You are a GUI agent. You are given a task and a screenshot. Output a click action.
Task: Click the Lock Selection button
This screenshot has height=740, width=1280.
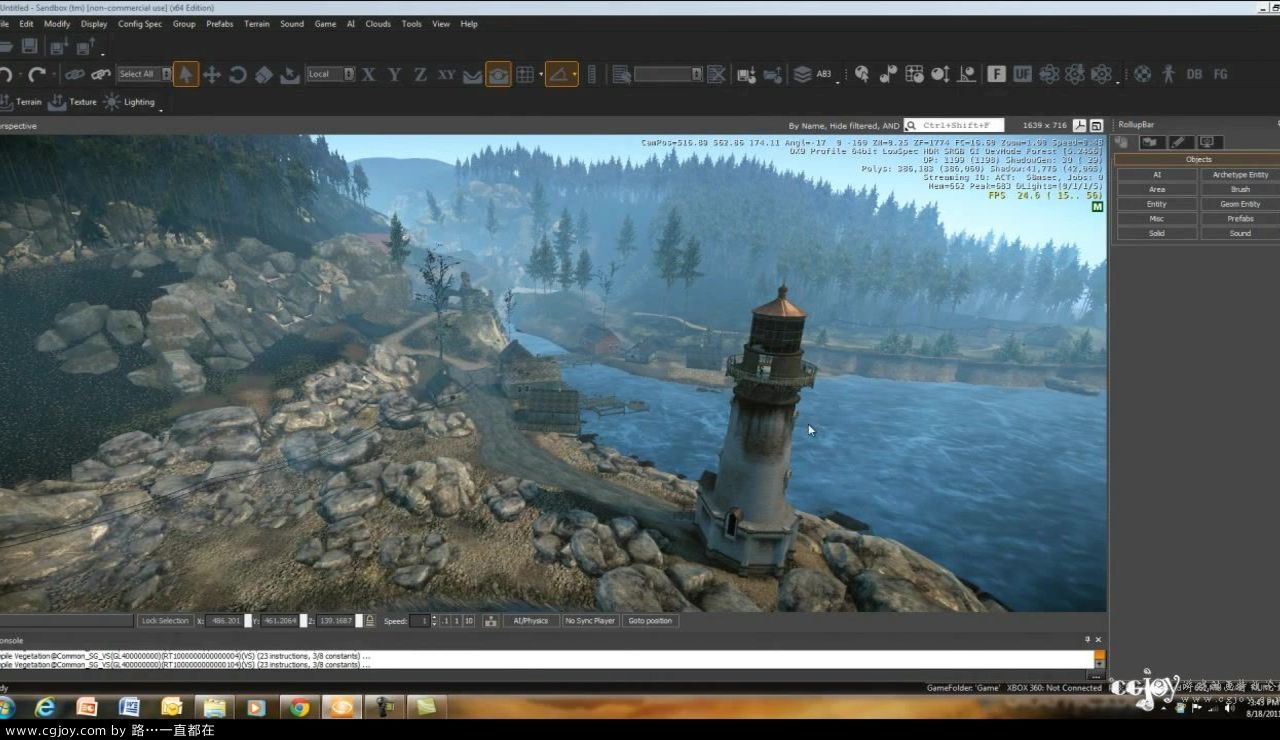166,621
